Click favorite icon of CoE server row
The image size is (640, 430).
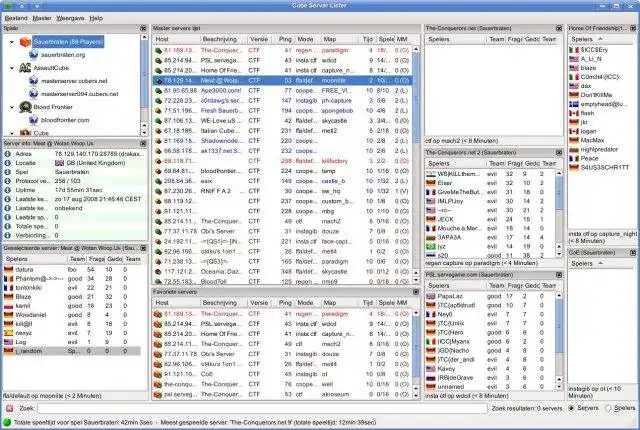pyautogui.click(x=158, y=374)
